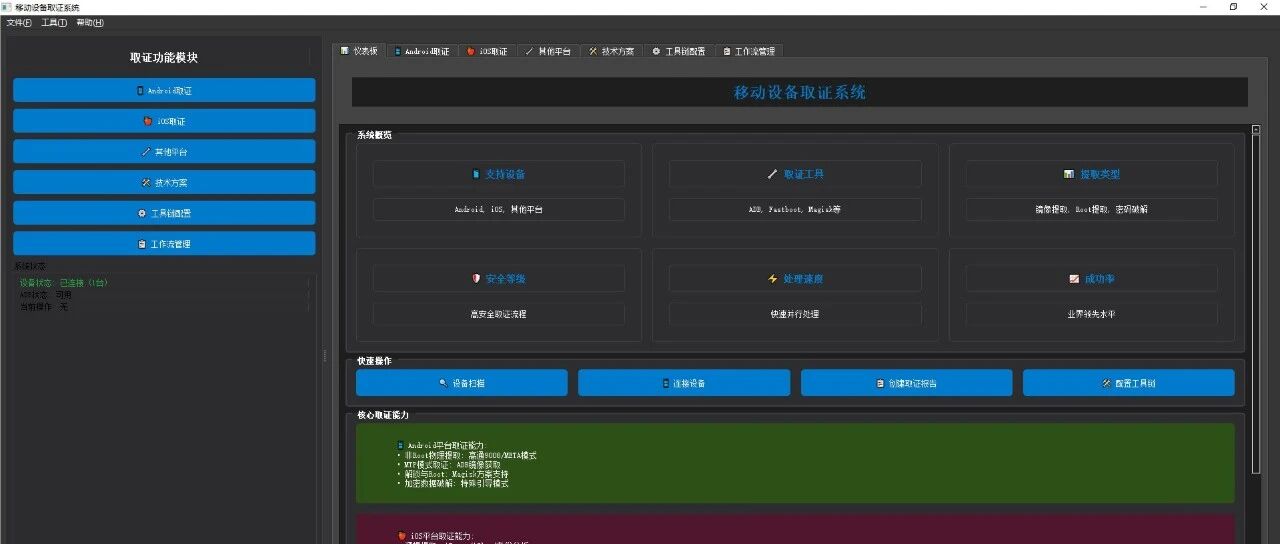Click the scrollbar up arrow at top right
Viewport: 1280px width, 544px height.
(1256, 129)
